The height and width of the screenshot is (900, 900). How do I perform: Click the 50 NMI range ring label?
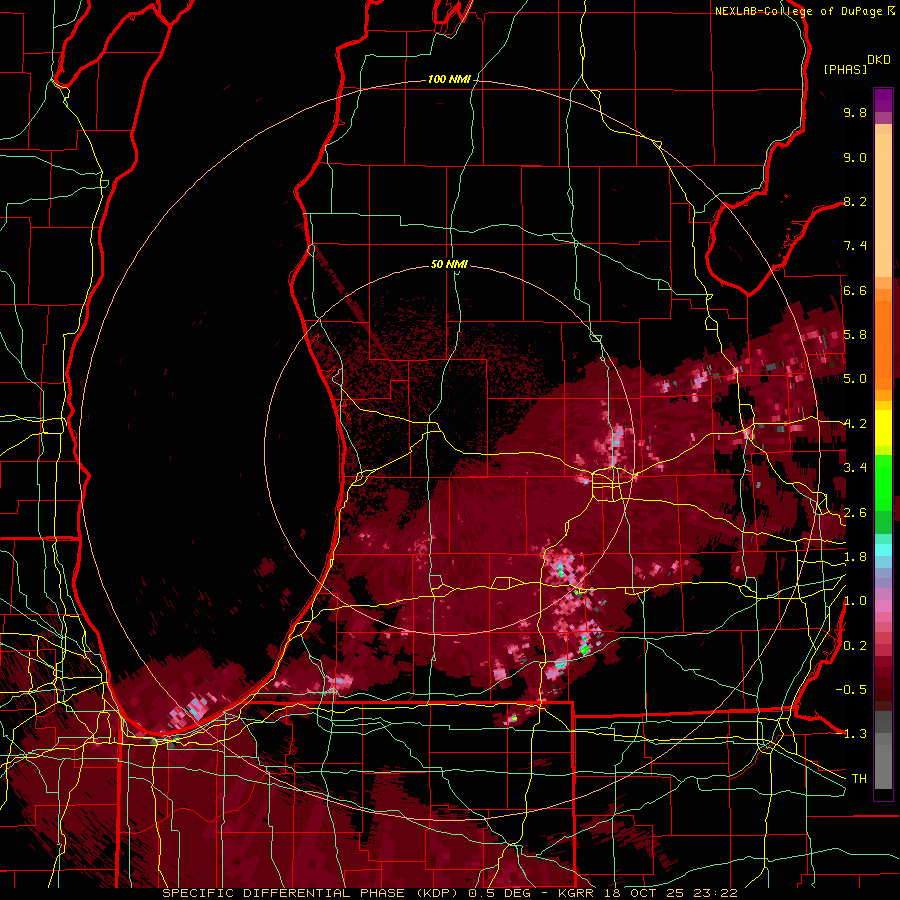449,264
